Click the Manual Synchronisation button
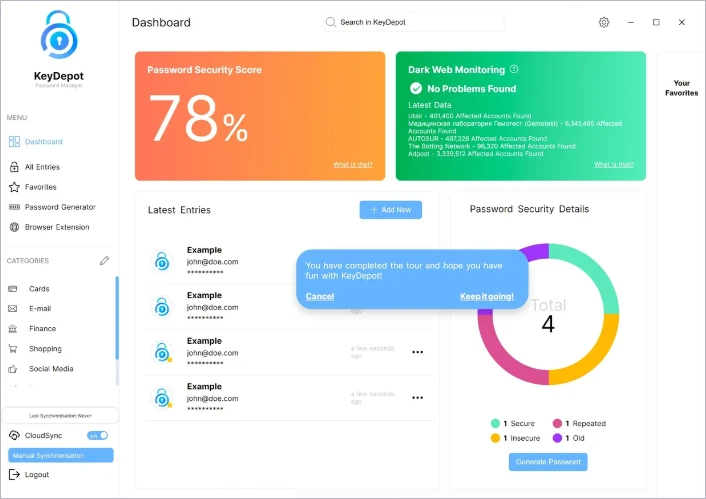 click(x=61, y=455)
